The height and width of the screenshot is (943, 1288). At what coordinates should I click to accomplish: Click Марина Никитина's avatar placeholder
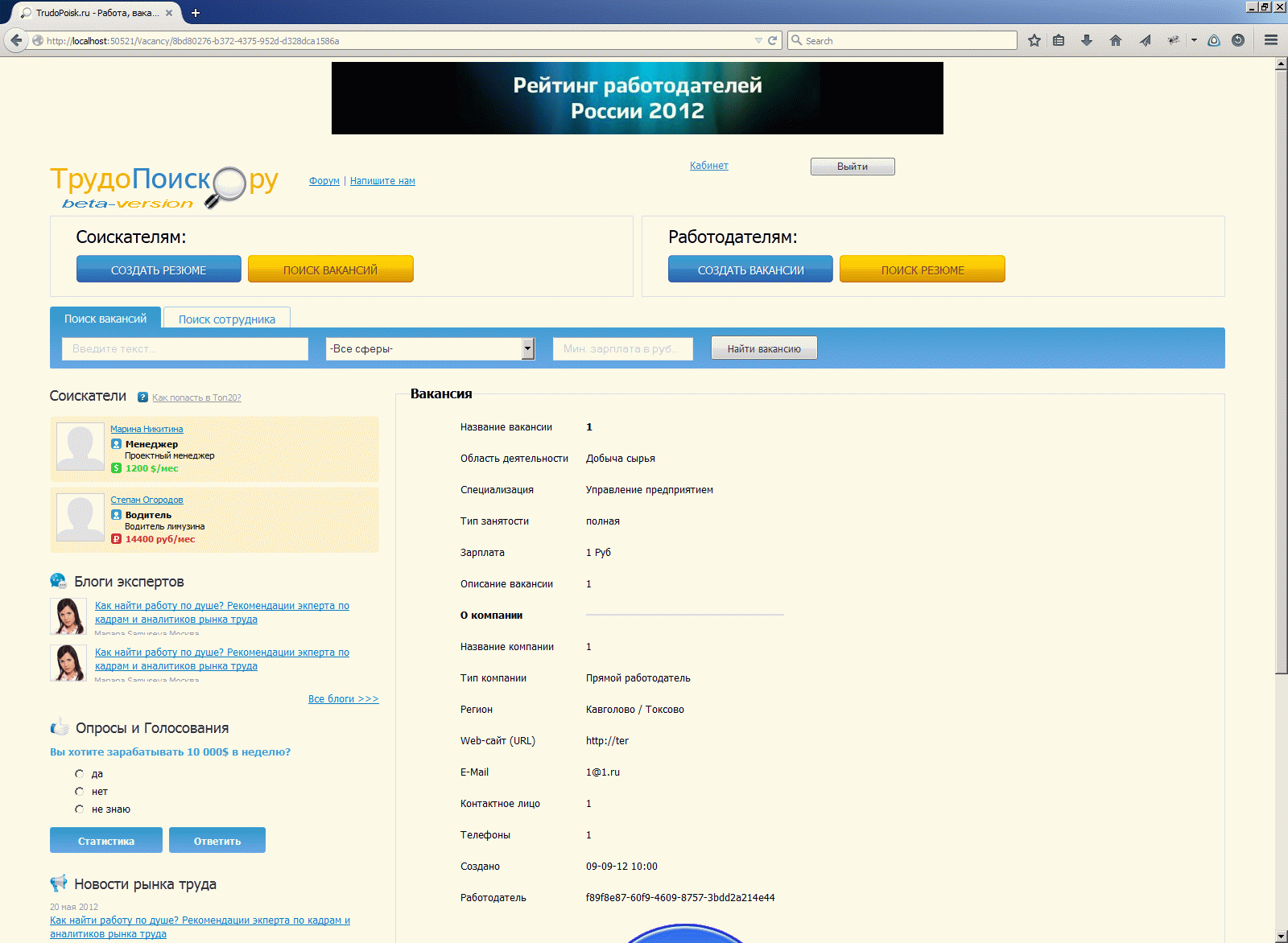pos(80,447)
